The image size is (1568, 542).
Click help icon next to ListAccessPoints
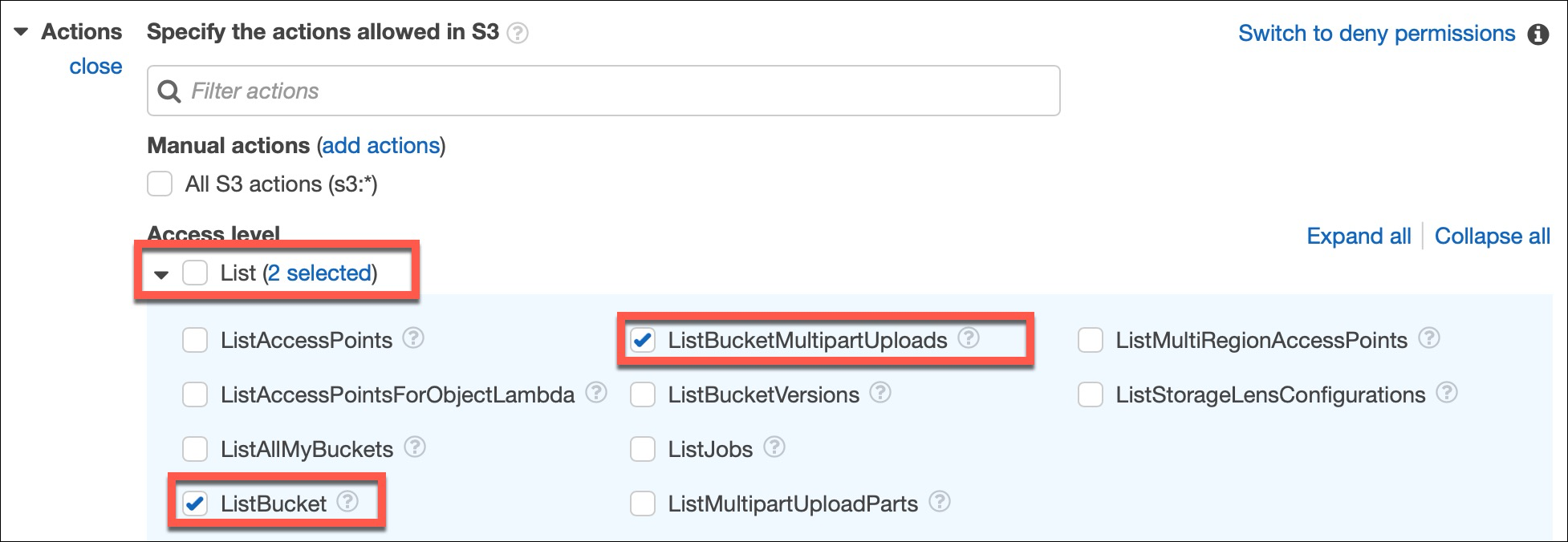click(413, 338)
